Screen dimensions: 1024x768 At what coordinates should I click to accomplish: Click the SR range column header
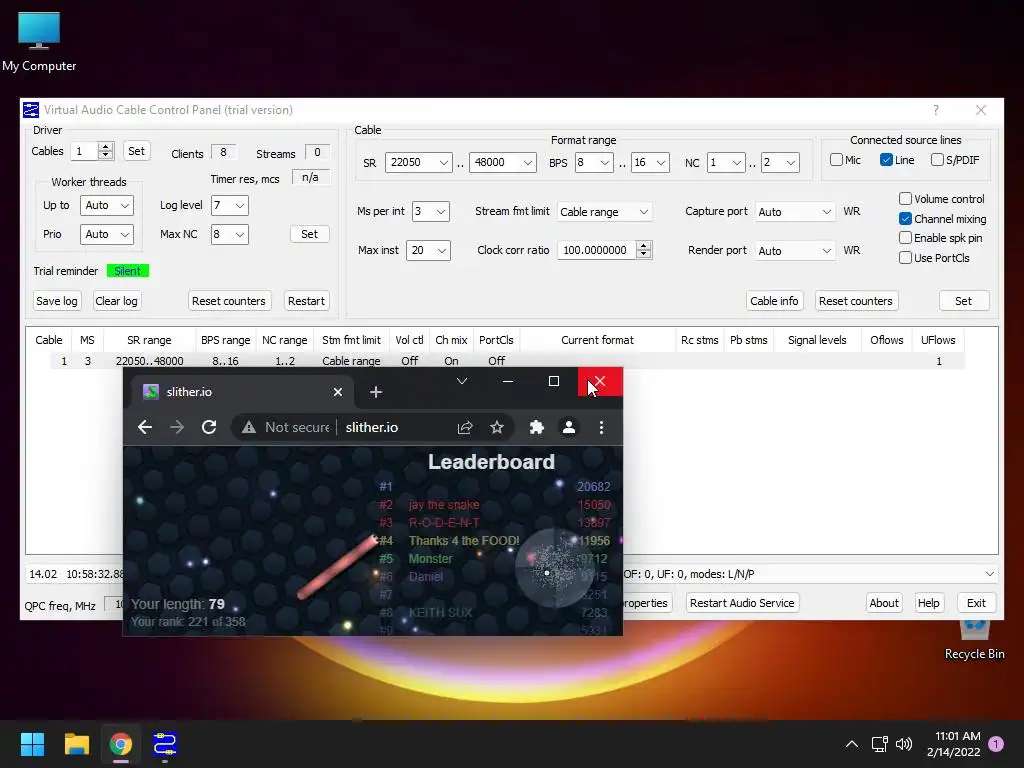point(149,340)
